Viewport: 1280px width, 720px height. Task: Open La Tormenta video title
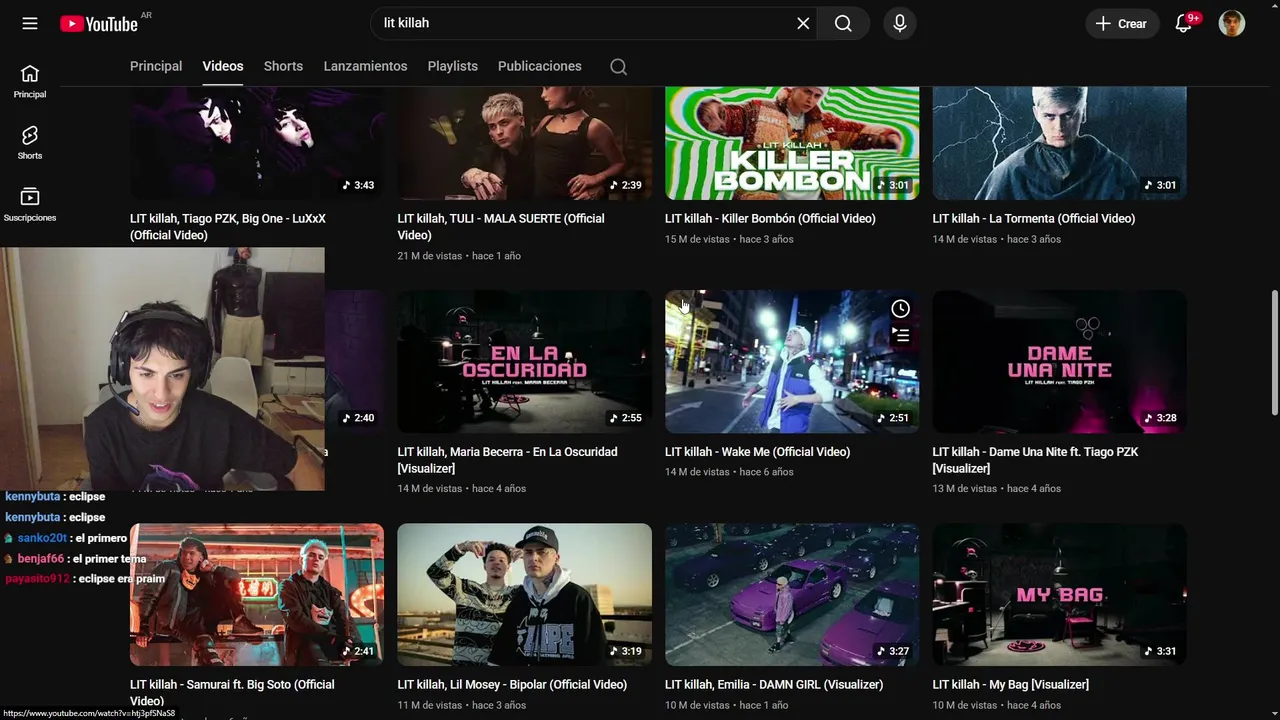click(1034, 218)
